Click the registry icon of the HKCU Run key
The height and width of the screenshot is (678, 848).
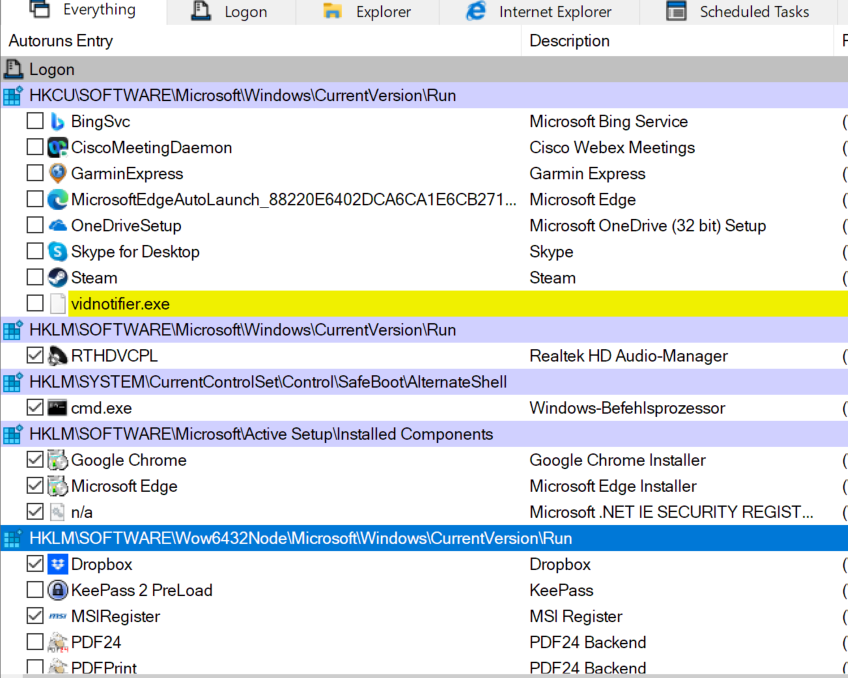pos(13,96)
